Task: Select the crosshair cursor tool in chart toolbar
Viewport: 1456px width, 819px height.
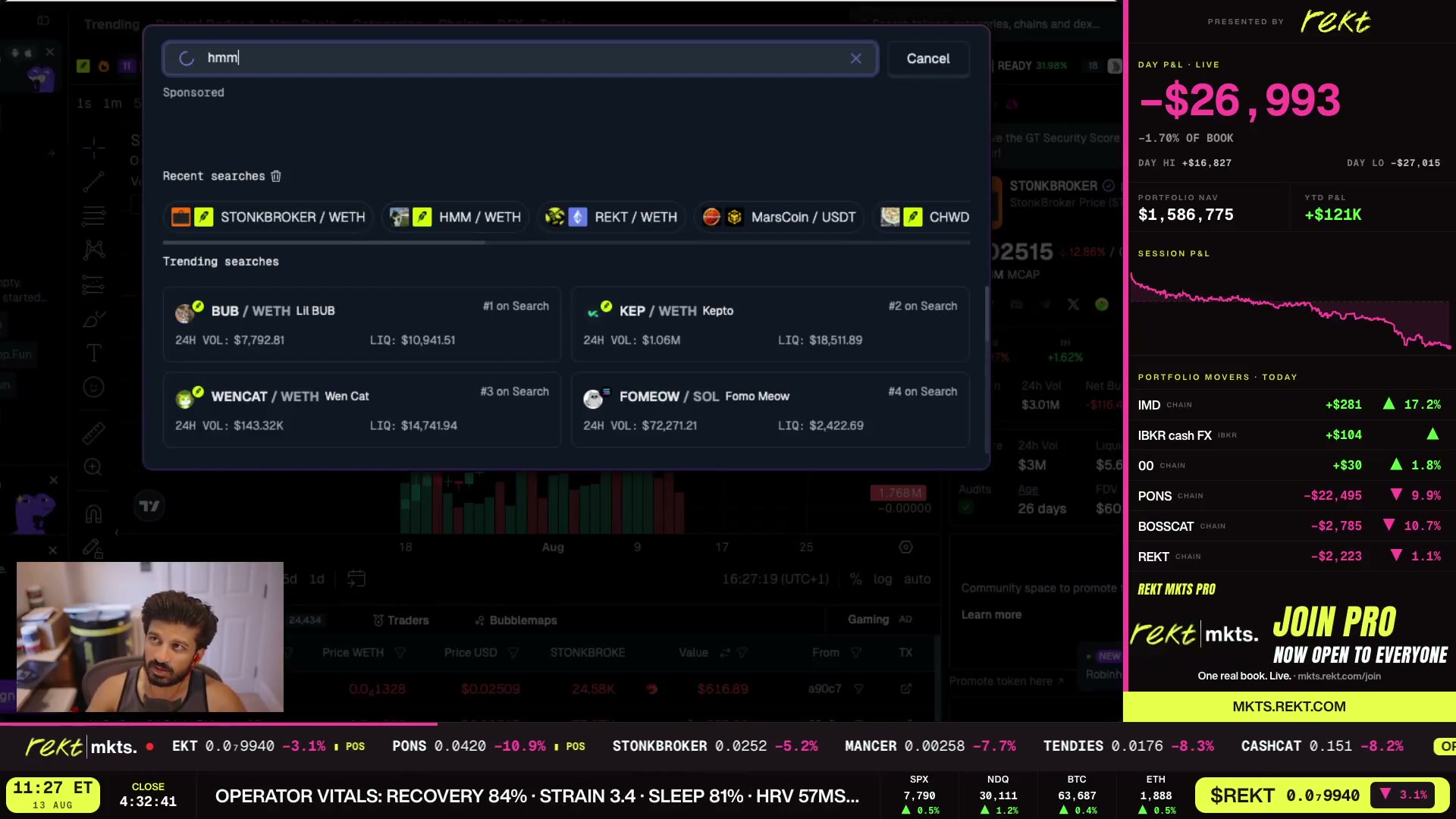Action: (x=94, y=147)
